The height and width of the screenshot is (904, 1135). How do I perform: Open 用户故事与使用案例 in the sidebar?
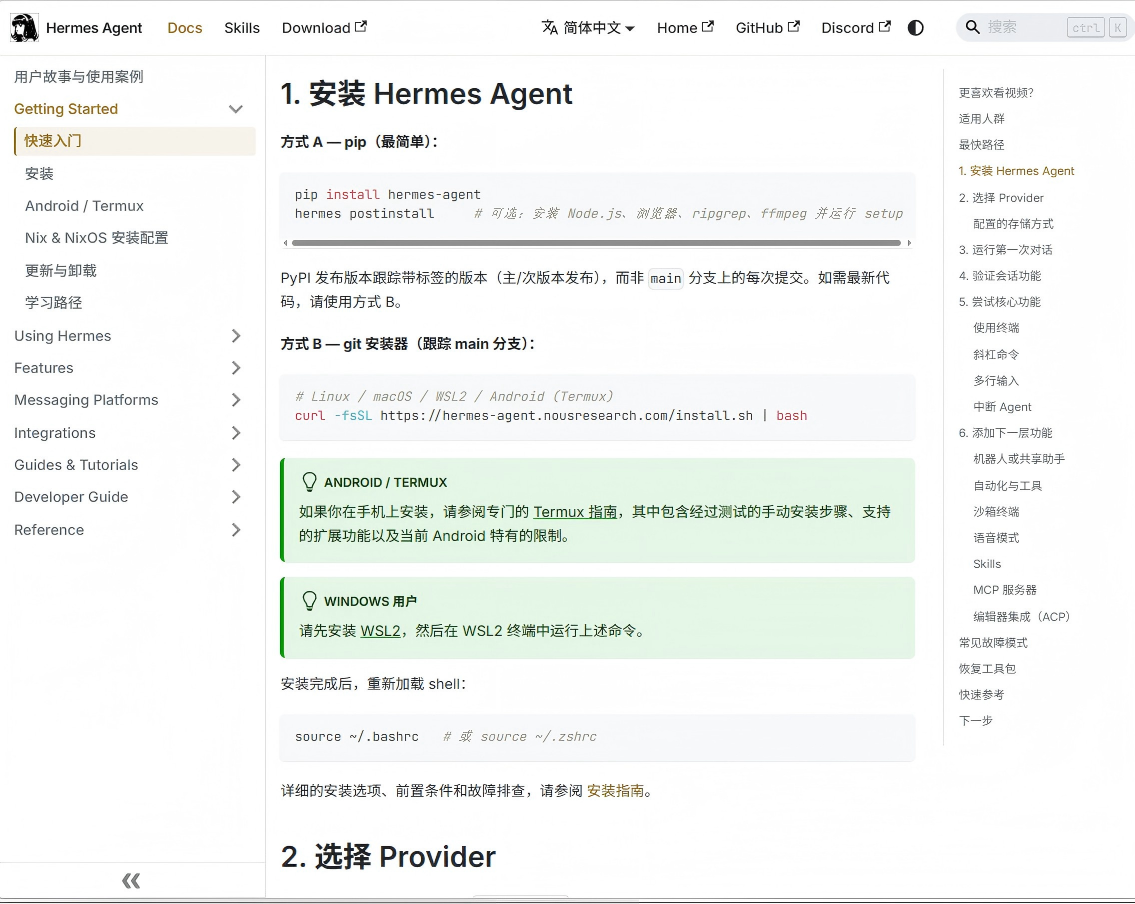click(79, 77)
